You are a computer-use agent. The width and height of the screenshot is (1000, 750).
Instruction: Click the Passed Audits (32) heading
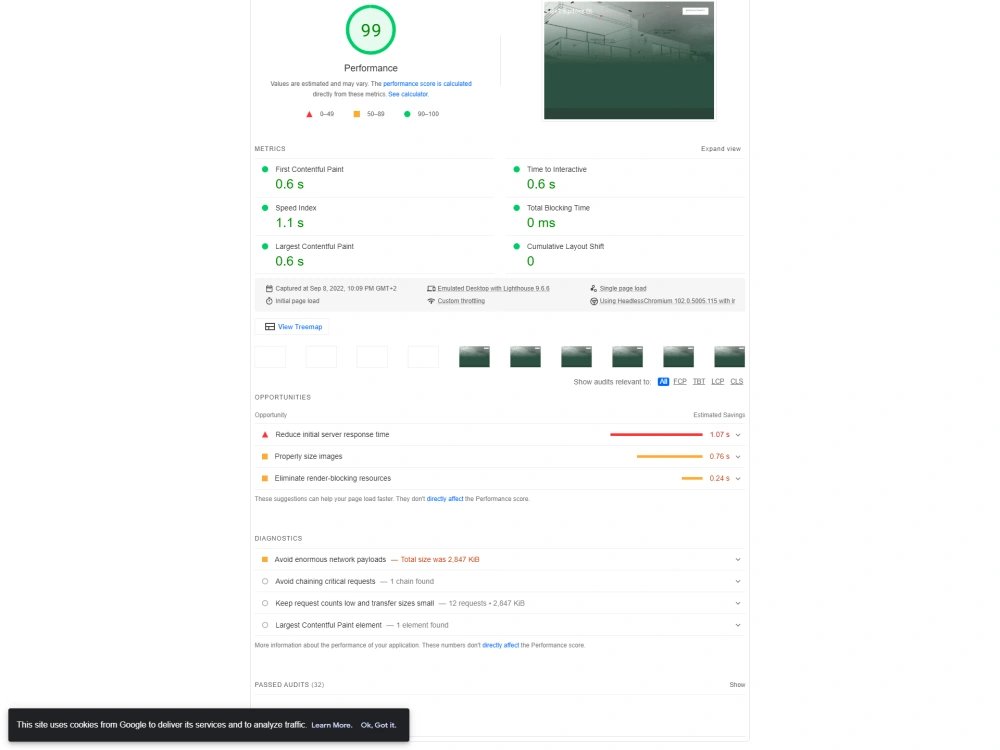(x=289, y=685)
